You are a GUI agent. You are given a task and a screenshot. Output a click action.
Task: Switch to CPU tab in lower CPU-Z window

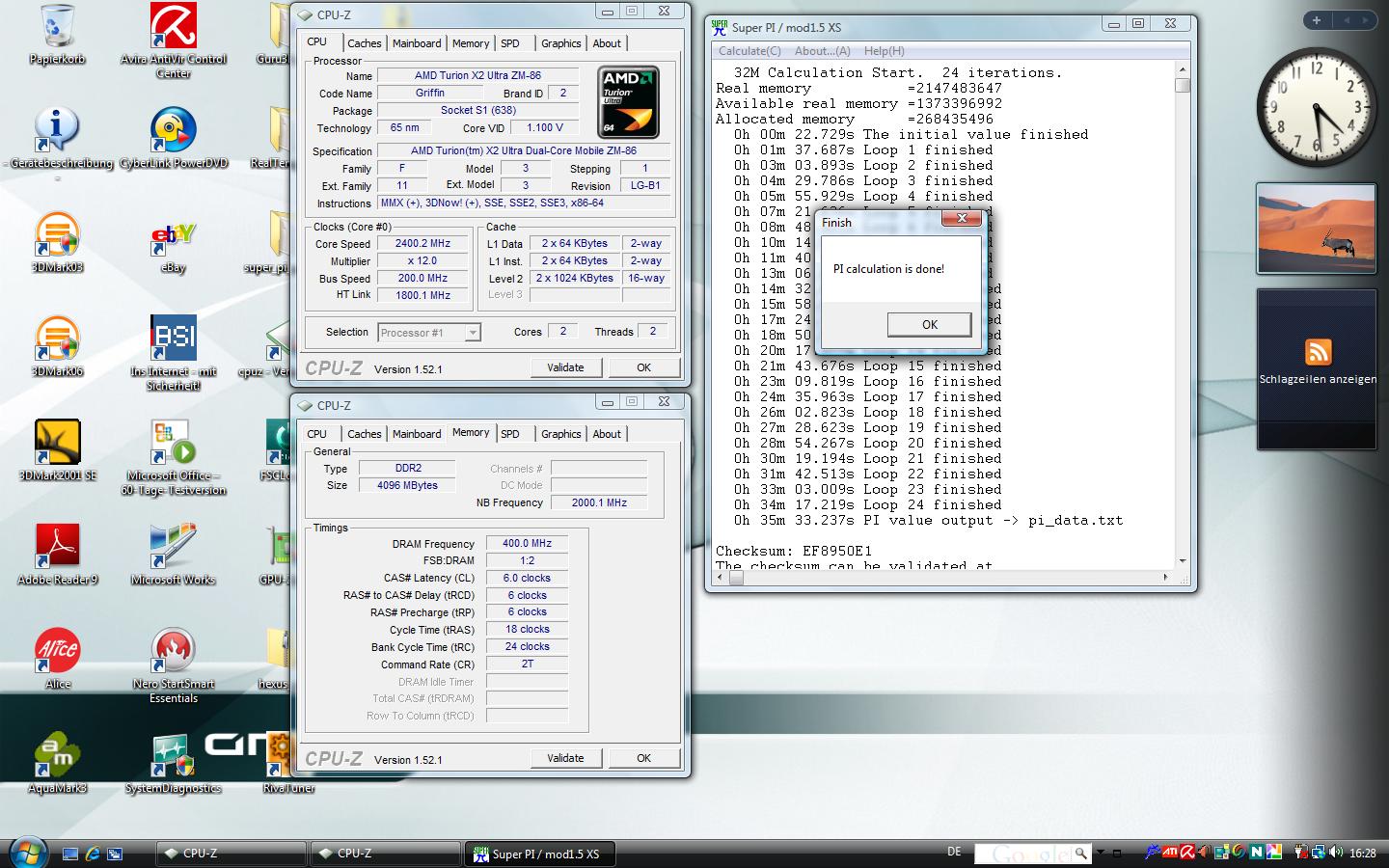(x=317, y=434)
